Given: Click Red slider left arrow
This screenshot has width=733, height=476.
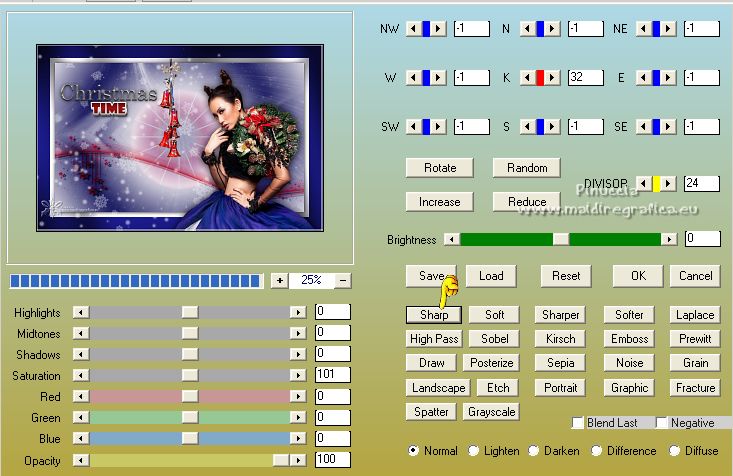Looking at the screenshot, I should (81, 397).
